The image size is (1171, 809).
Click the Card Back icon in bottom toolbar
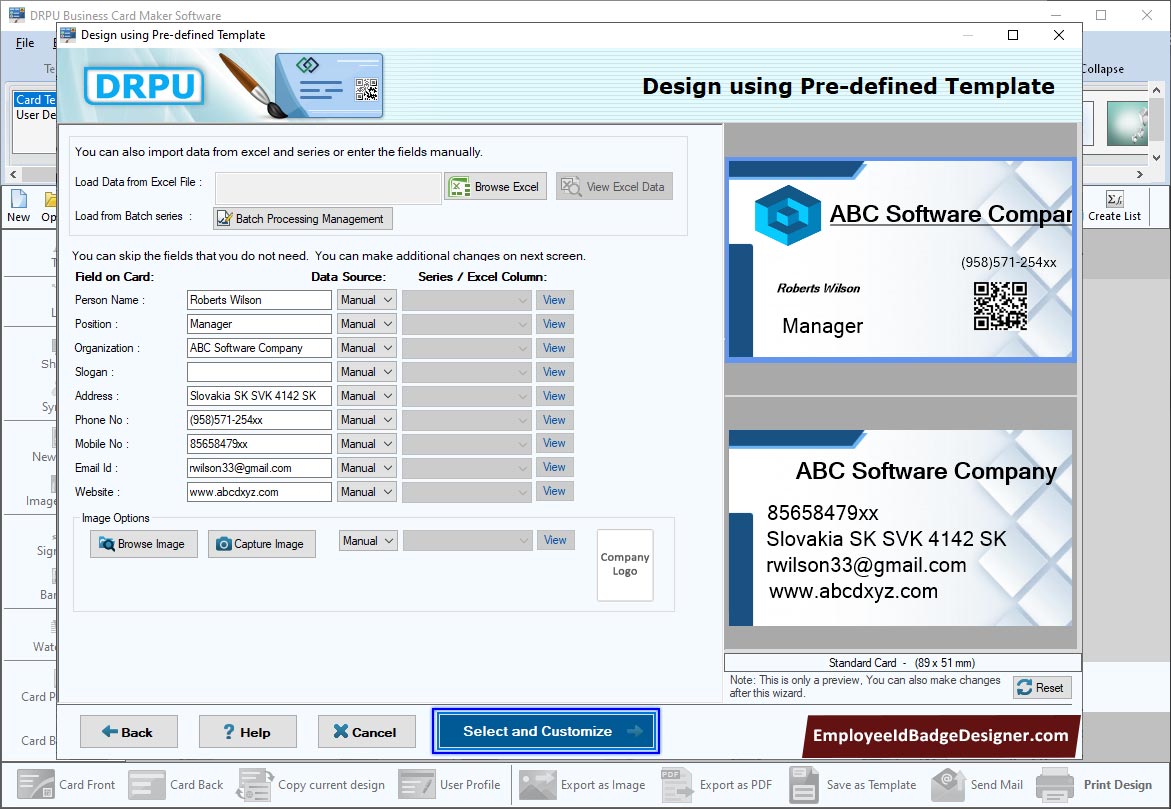pos(146,784)
